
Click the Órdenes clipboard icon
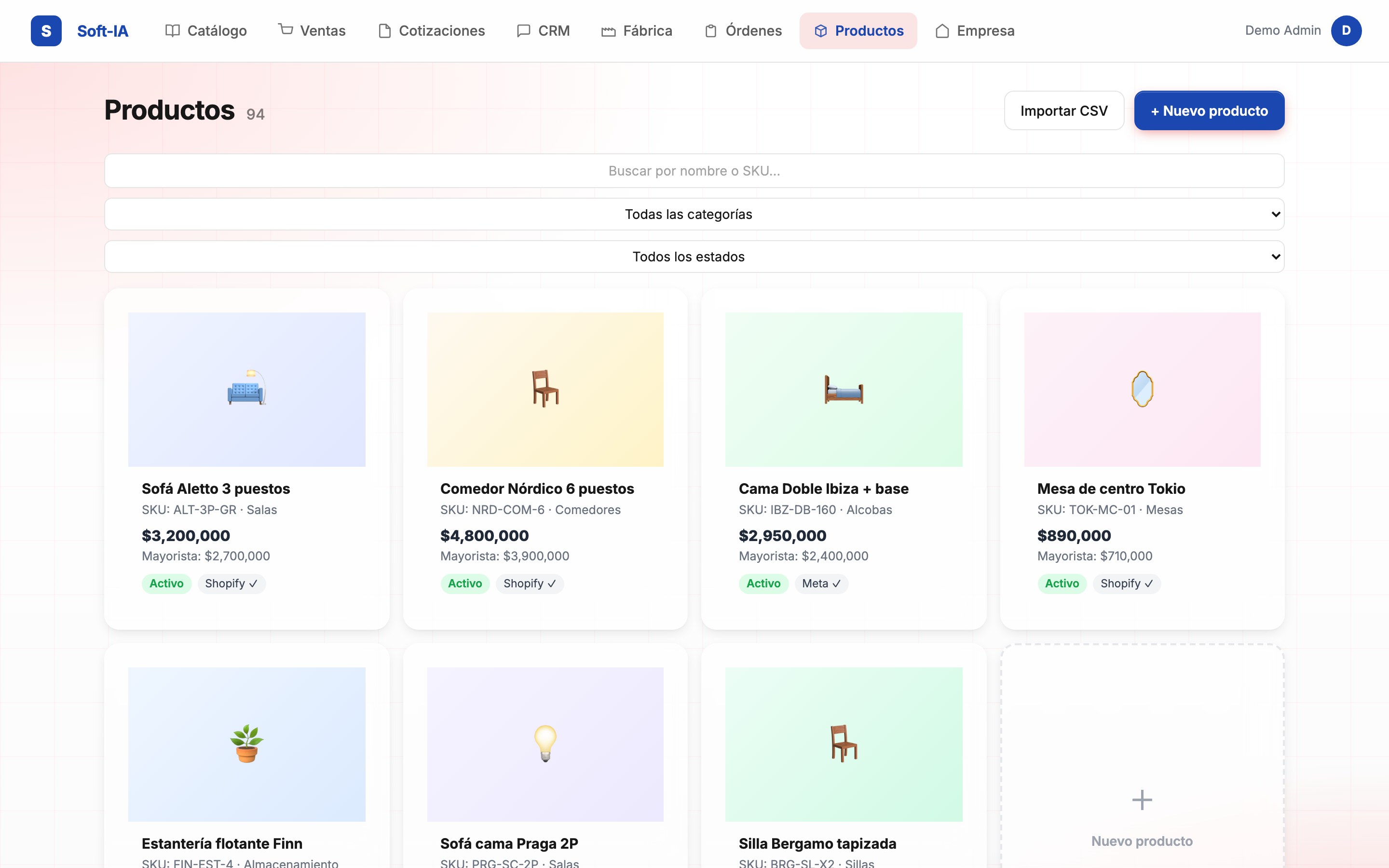click(x=710, y=30)
